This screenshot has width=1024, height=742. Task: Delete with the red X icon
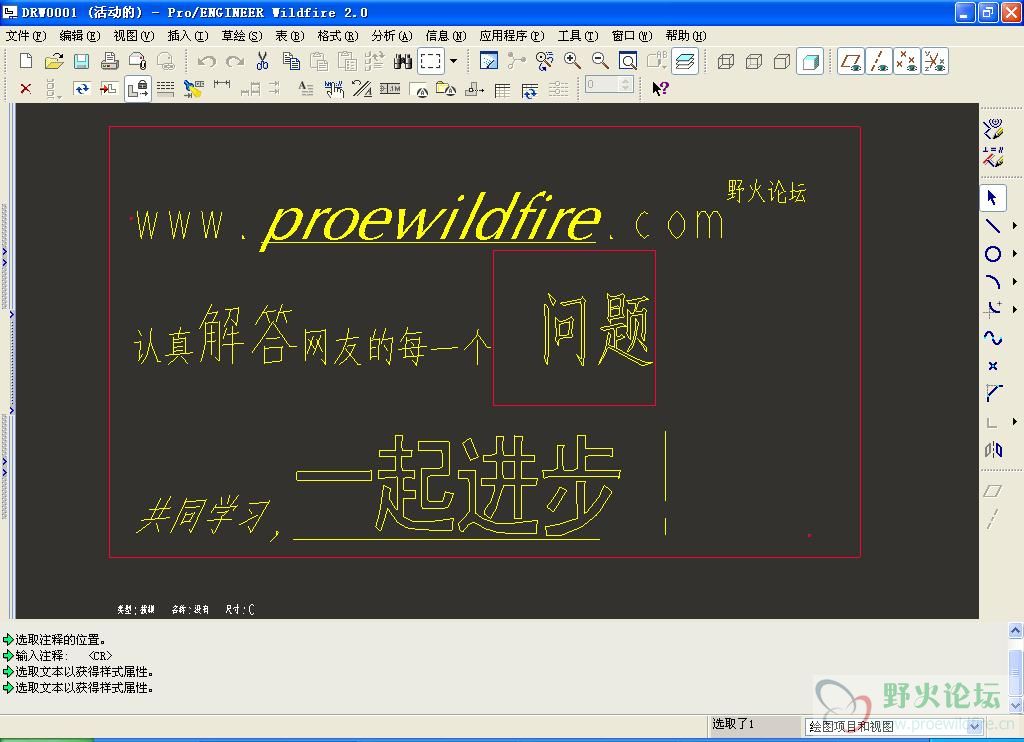click(25, 89)
